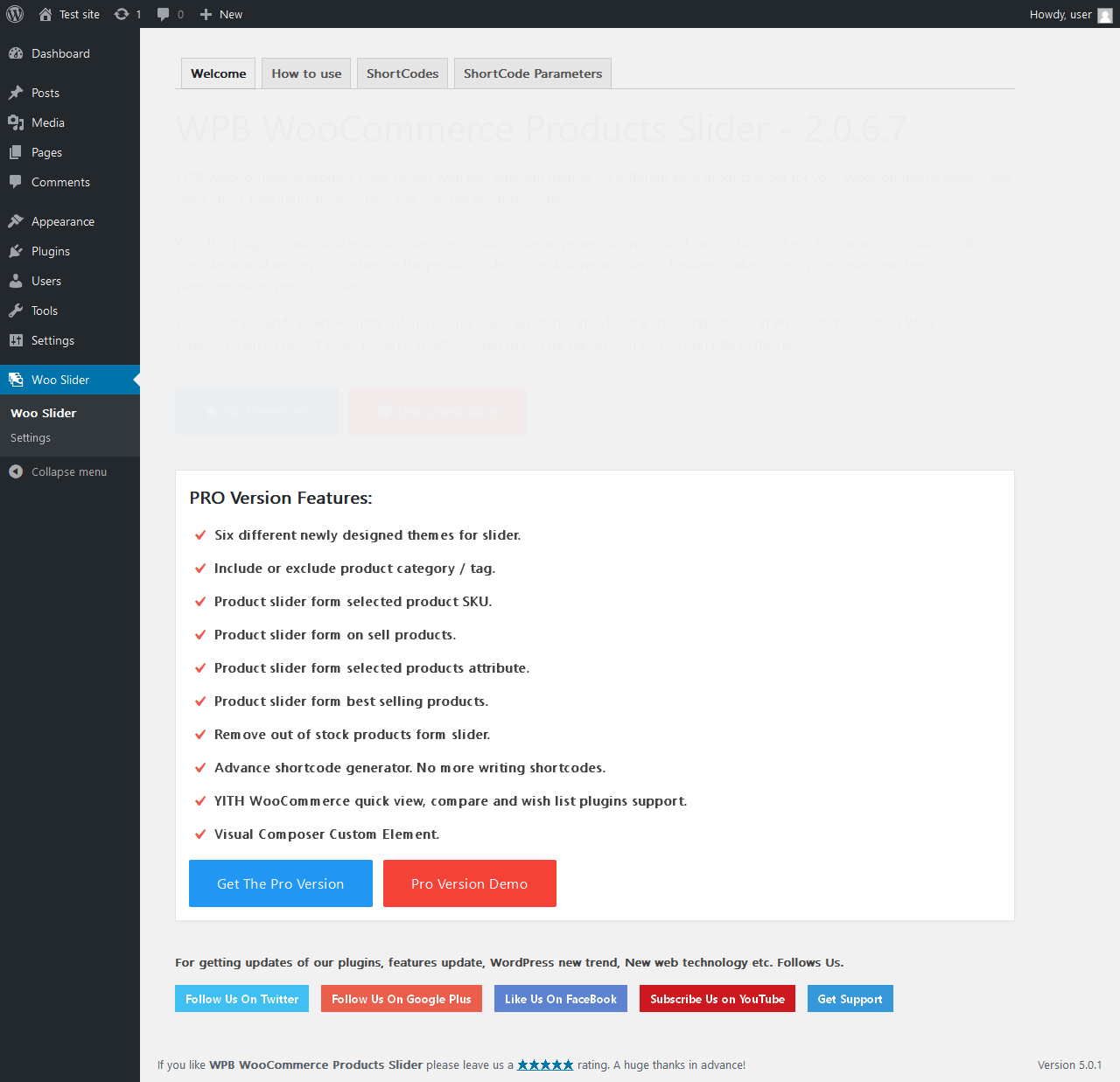
Task: Open the Users menu
Action: 70,281
